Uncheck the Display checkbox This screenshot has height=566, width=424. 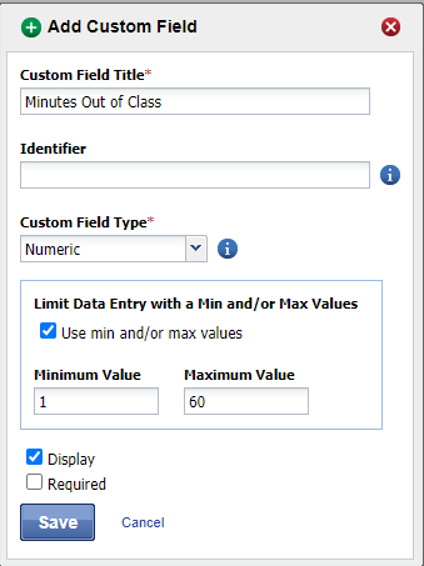34,457
